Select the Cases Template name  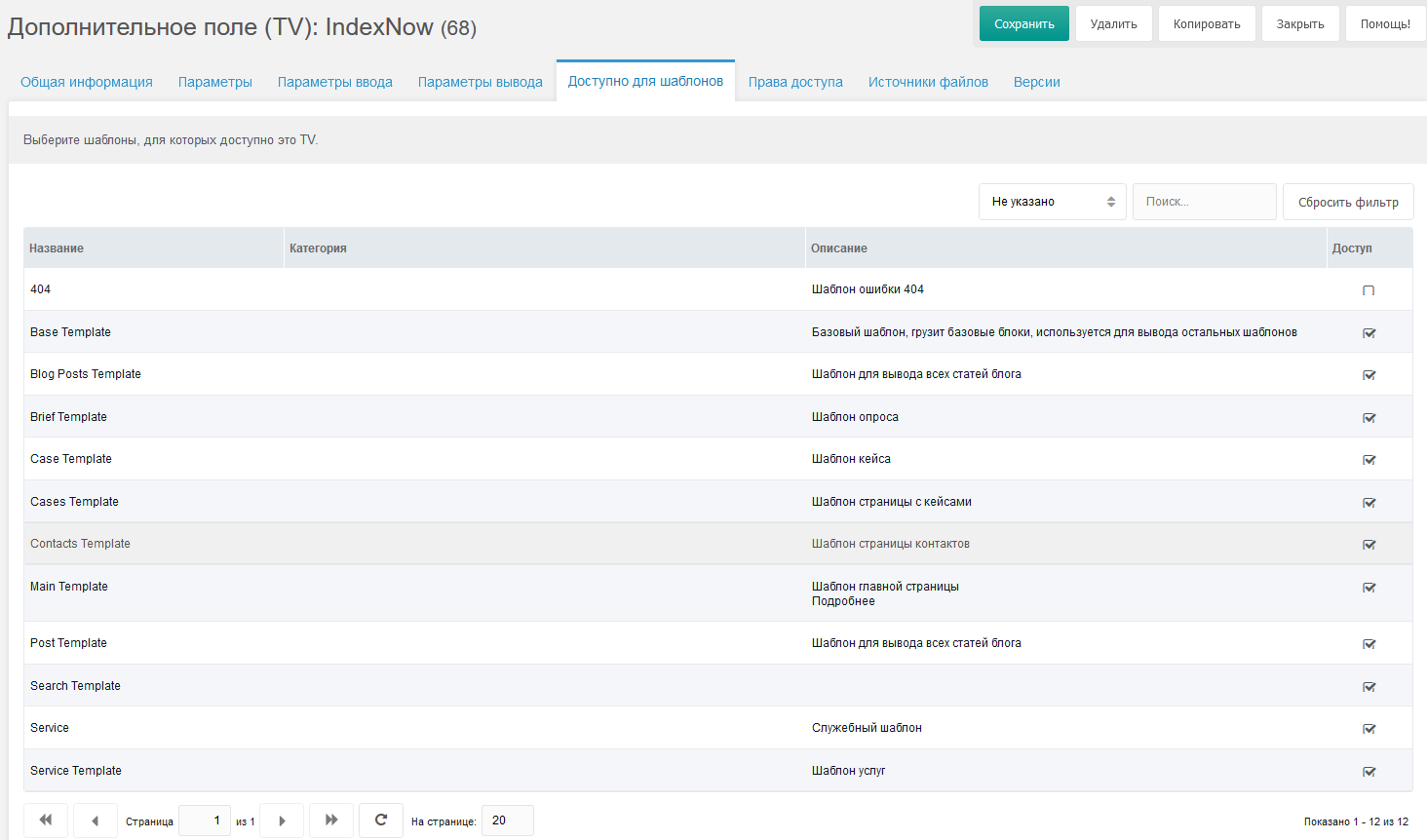point(74,502)
